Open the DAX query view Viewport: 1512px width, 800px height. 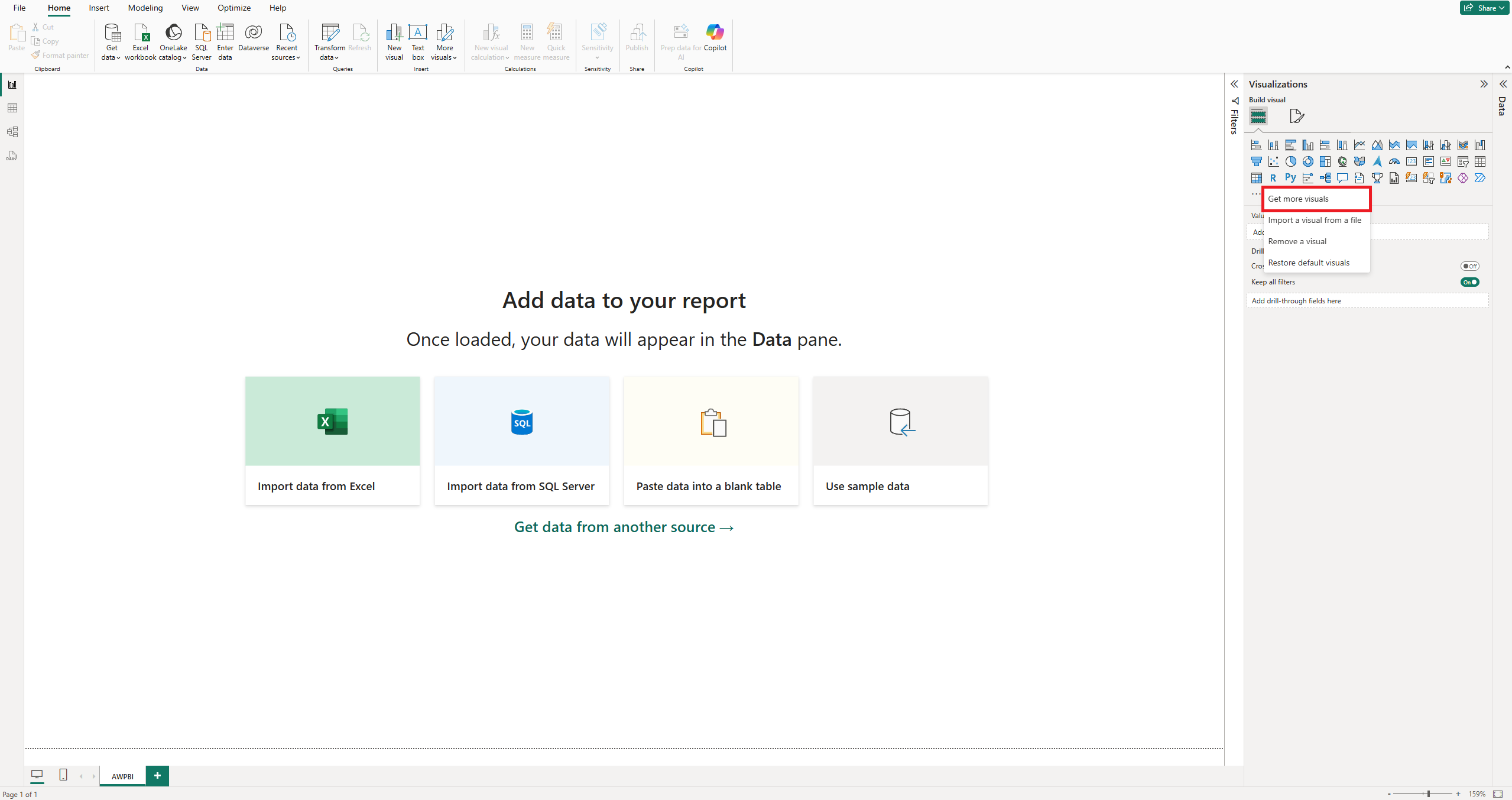tap(12, 156)
